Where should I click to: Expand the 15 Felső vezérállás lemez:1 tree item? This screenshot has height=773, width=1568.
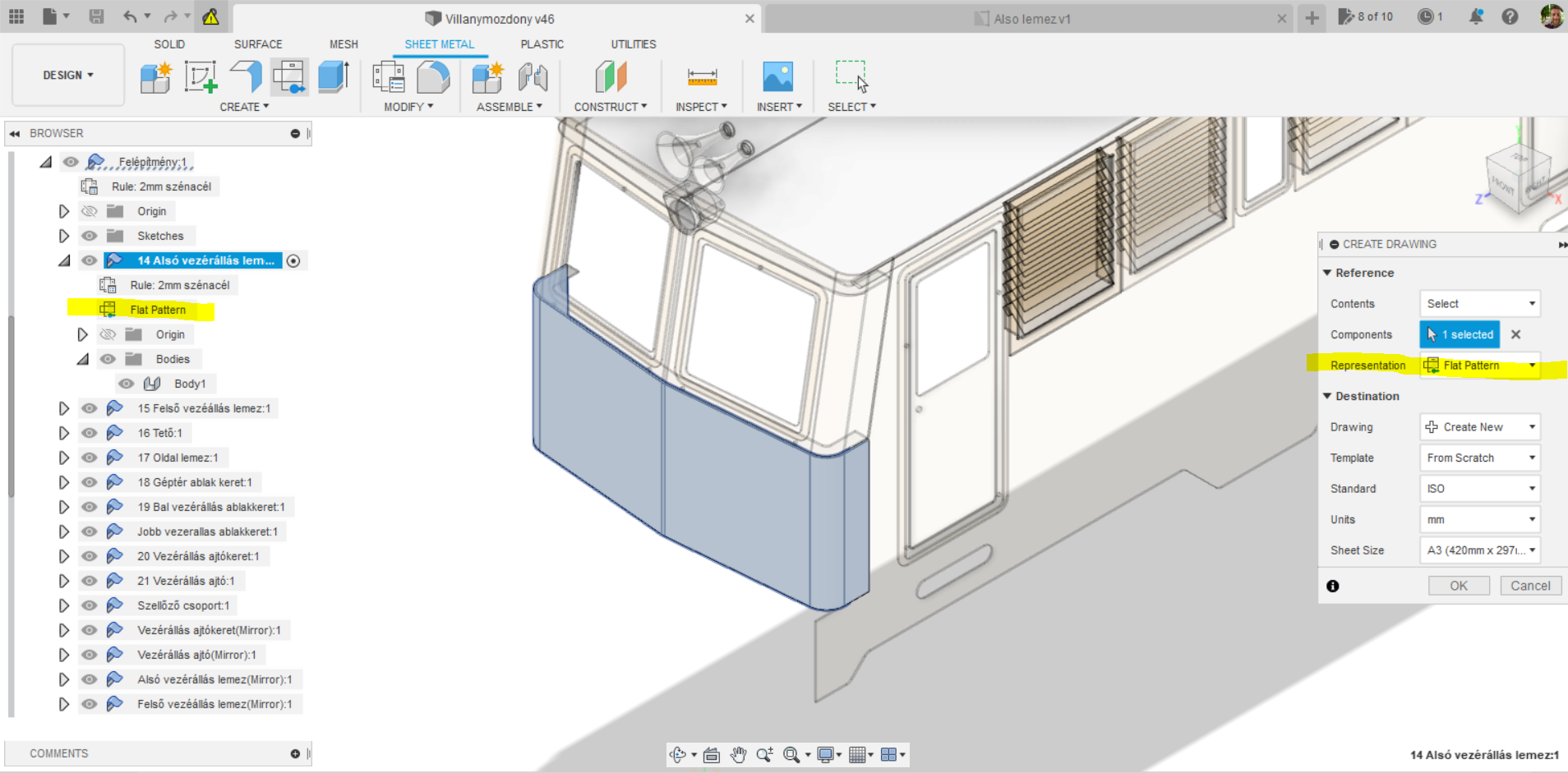coord(64,407)
